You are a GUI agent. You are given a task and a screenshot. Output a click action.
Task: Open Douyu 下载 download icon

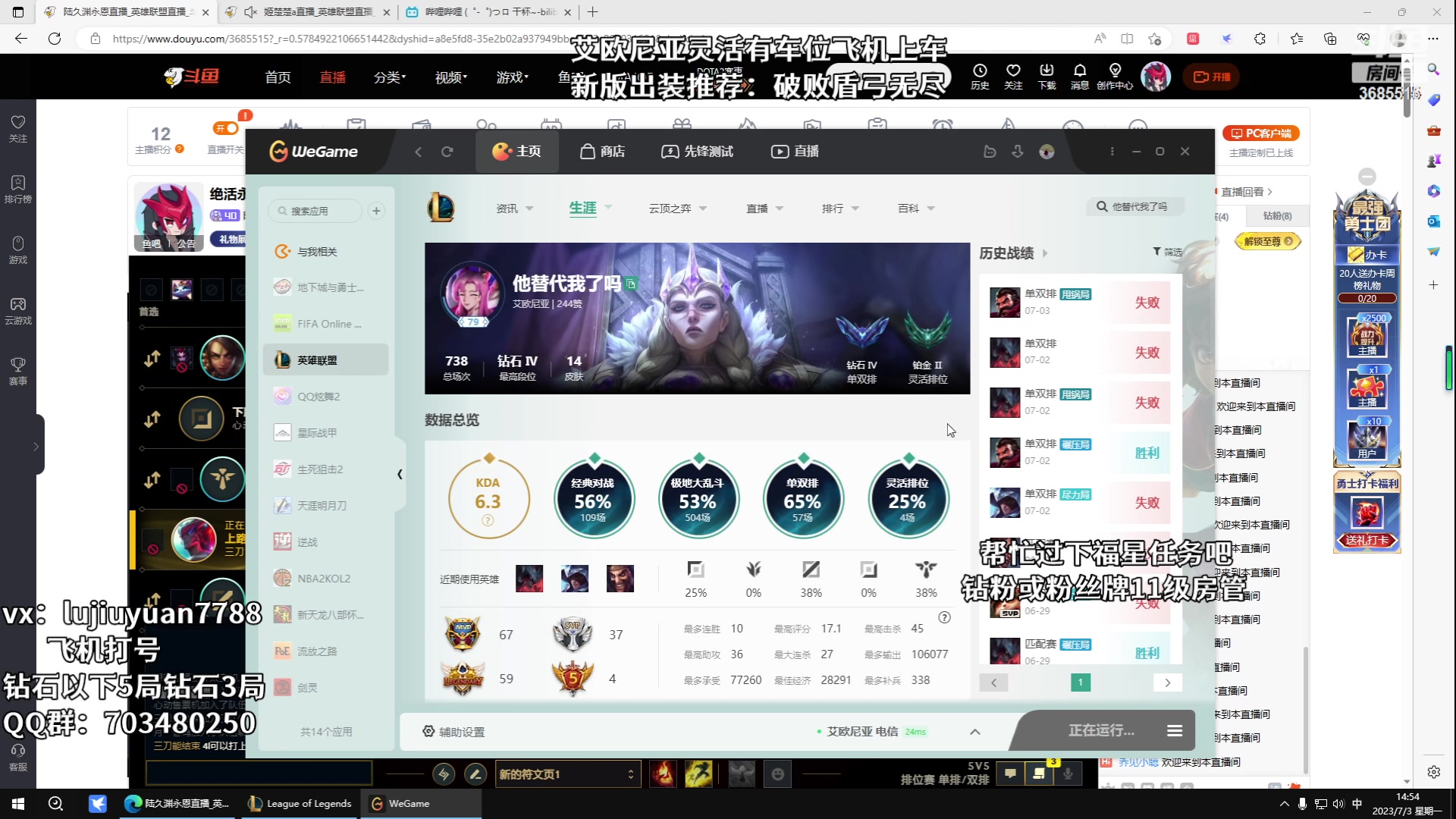[x=1046, y=76]
